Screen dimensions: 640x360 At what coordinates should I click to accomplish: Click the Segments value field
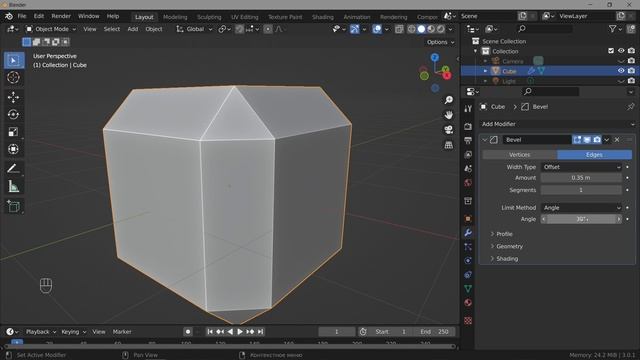tap(581, 190)
